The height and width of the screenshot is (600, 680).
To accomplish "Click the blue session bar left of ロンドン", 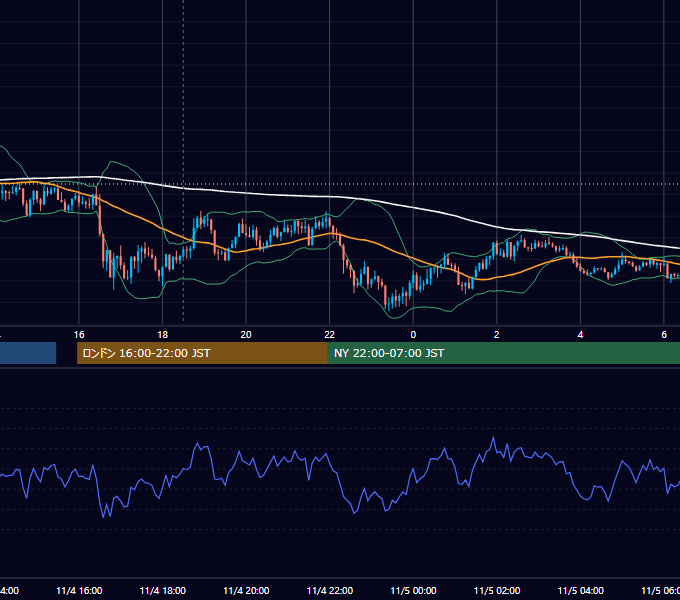I will [x=28, y=353].
